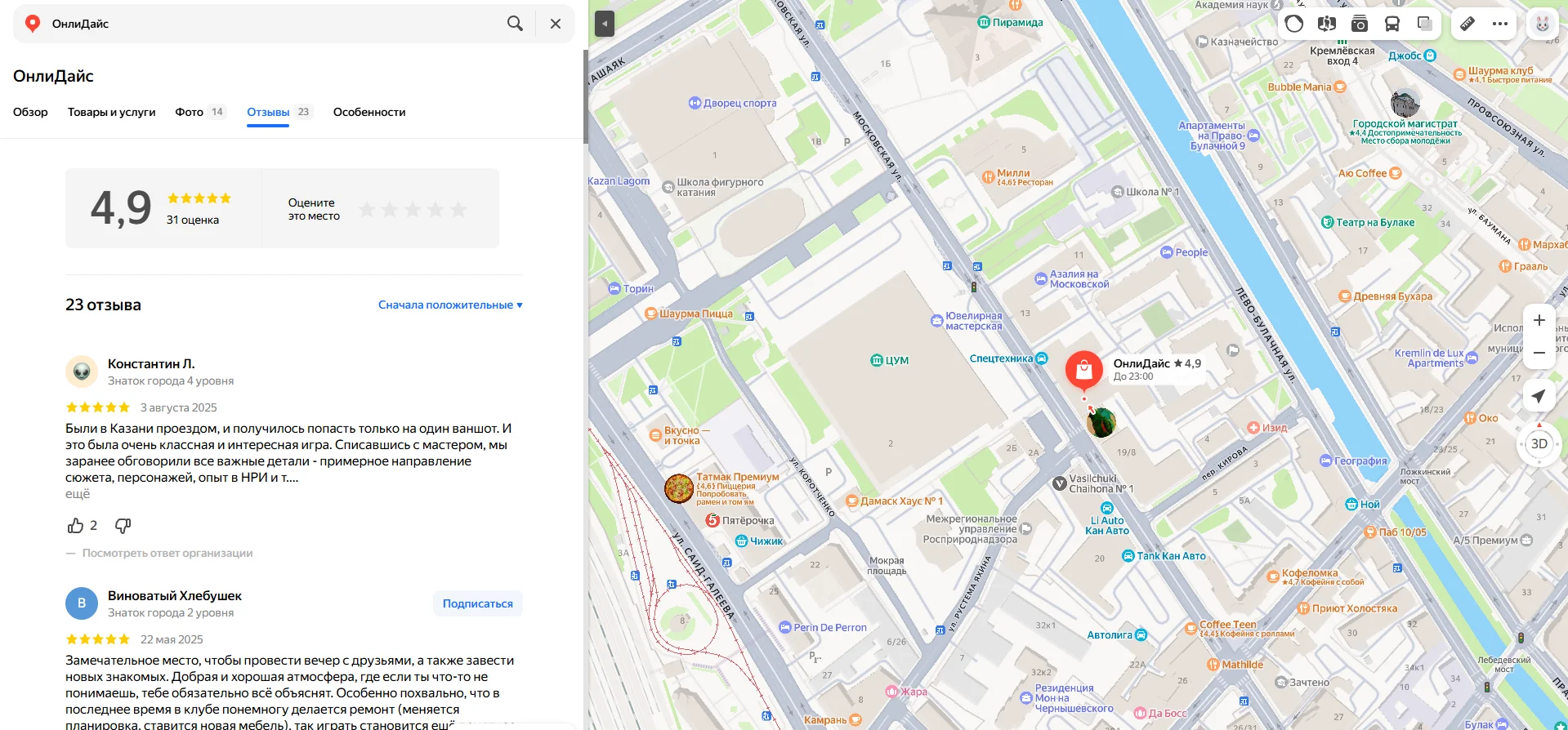Open Сначала положительные sort dropdown
1568x730 pixels.
click(x=450, y=305)
